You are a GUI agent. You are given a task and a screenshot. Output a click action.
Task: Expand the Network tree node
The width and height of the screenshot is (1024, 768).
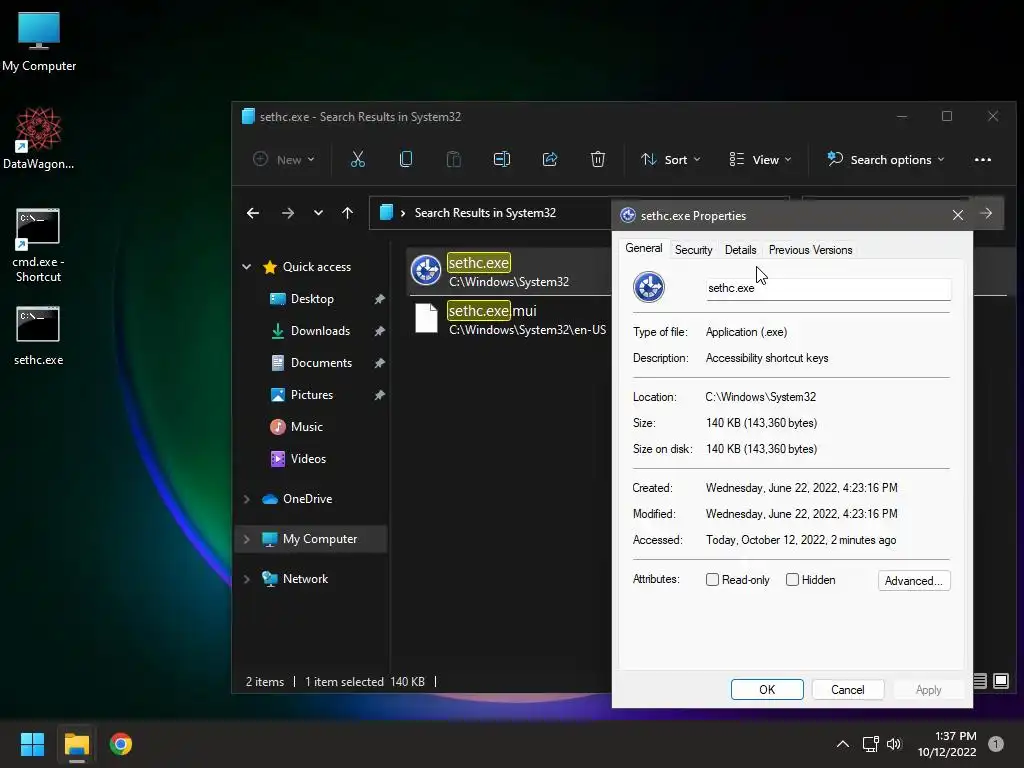(246, 579)
